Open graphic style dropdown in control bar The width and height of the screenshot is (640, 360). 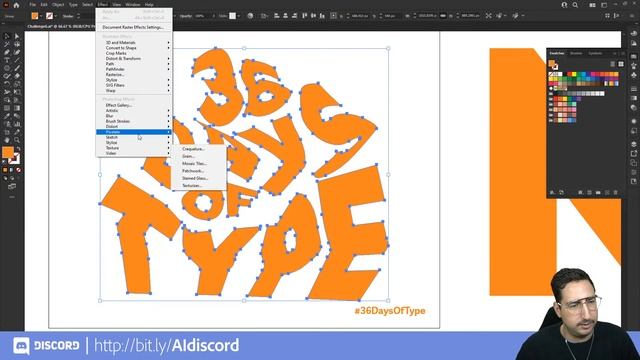[238, 16]
